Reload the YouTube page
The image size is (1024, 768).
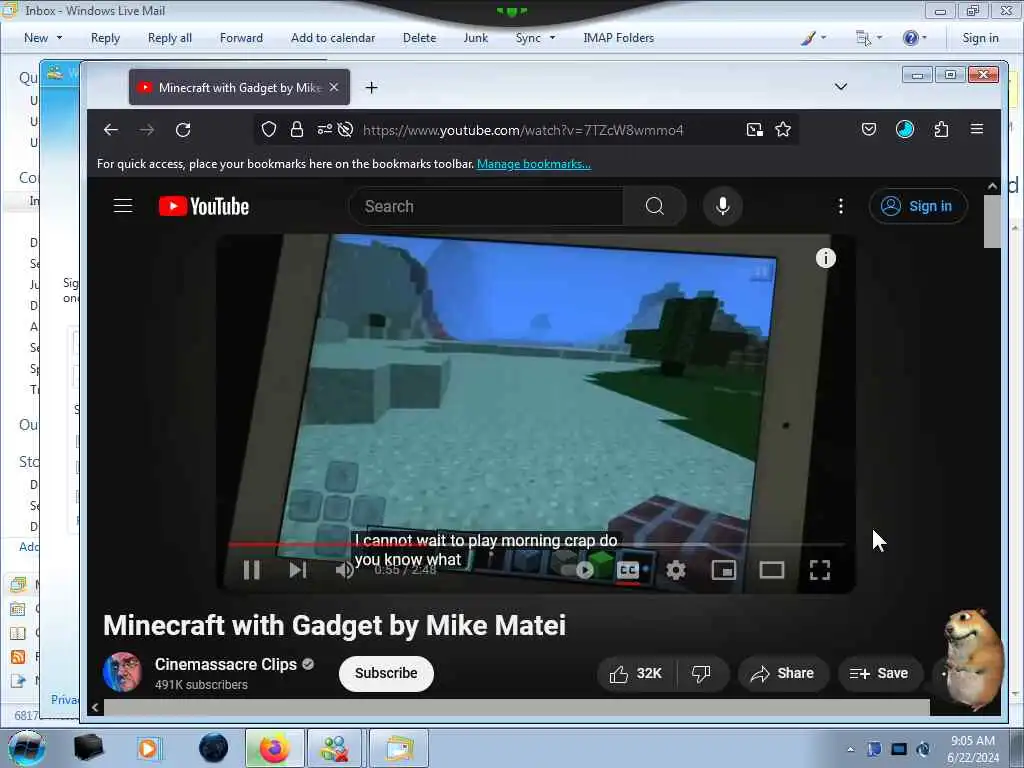[183, 130]
